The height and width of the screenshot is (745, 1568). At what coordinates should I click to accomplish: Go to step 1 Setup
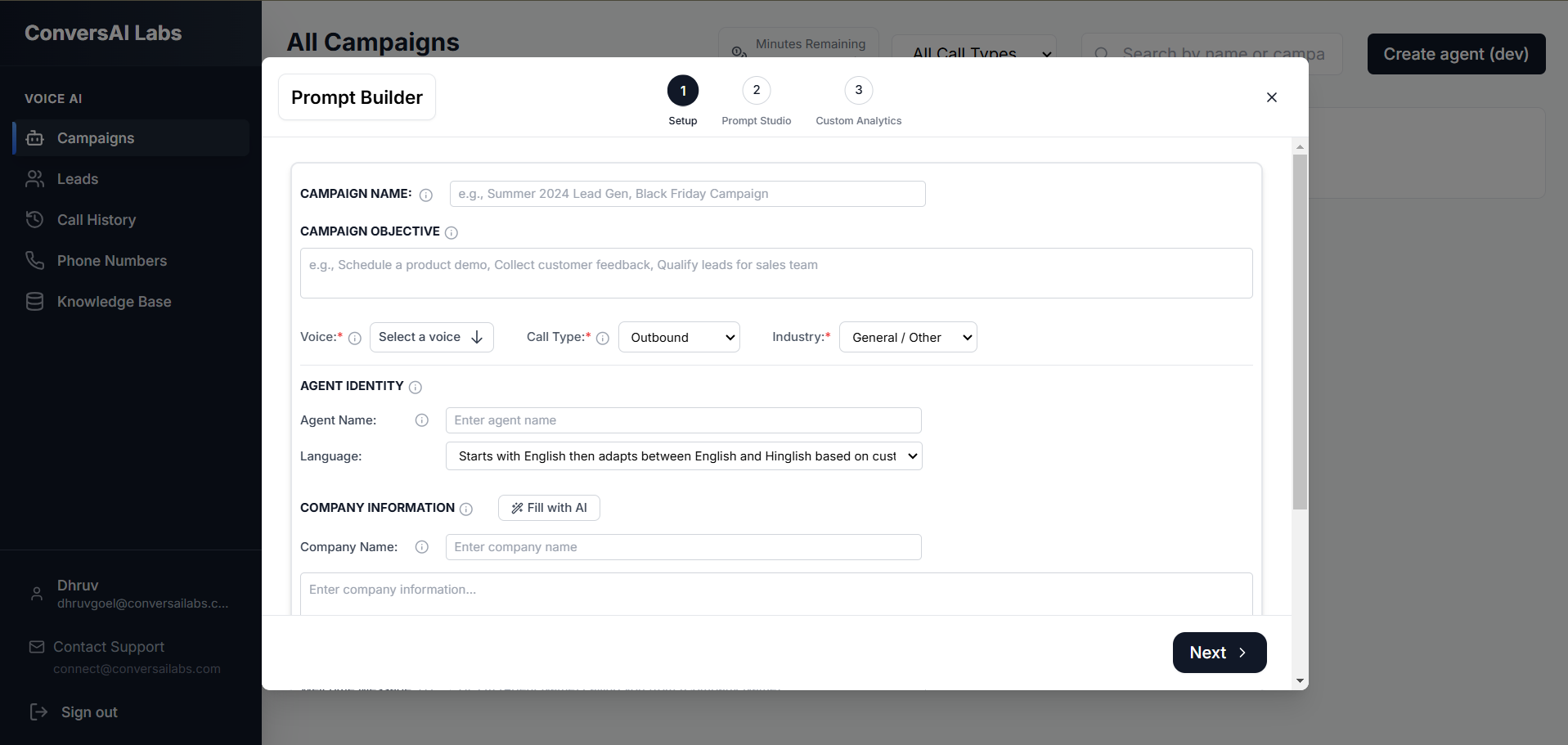683,91
